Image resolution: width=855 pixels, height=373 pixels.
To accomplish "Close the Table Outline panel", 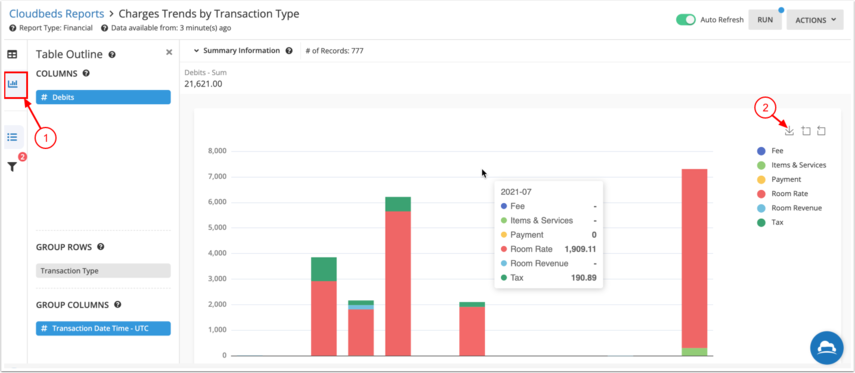I will tap(169, 52).
